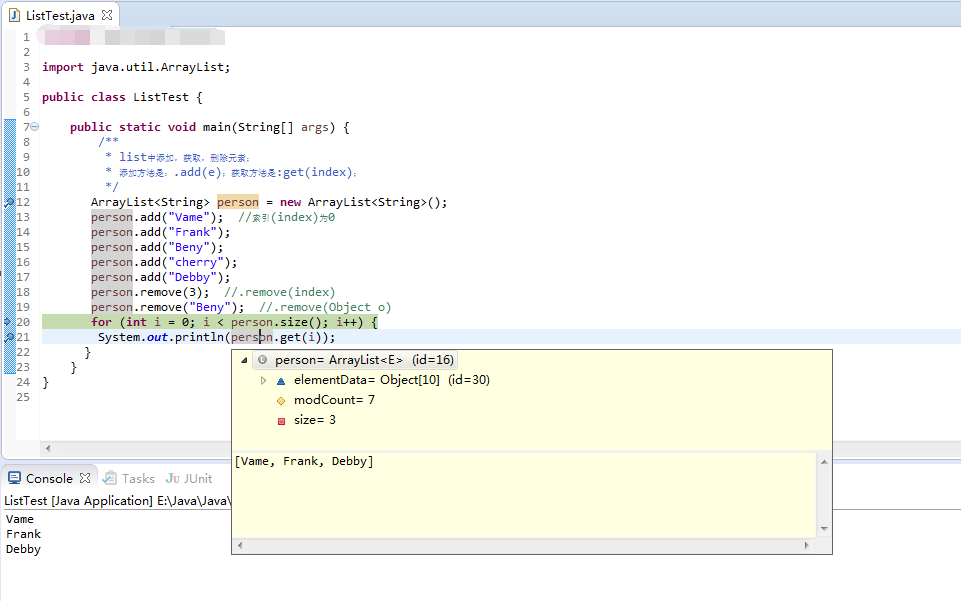Click the Java file icon on the editor tab
The image size is (961, 601).
click(x=15, y=15)
